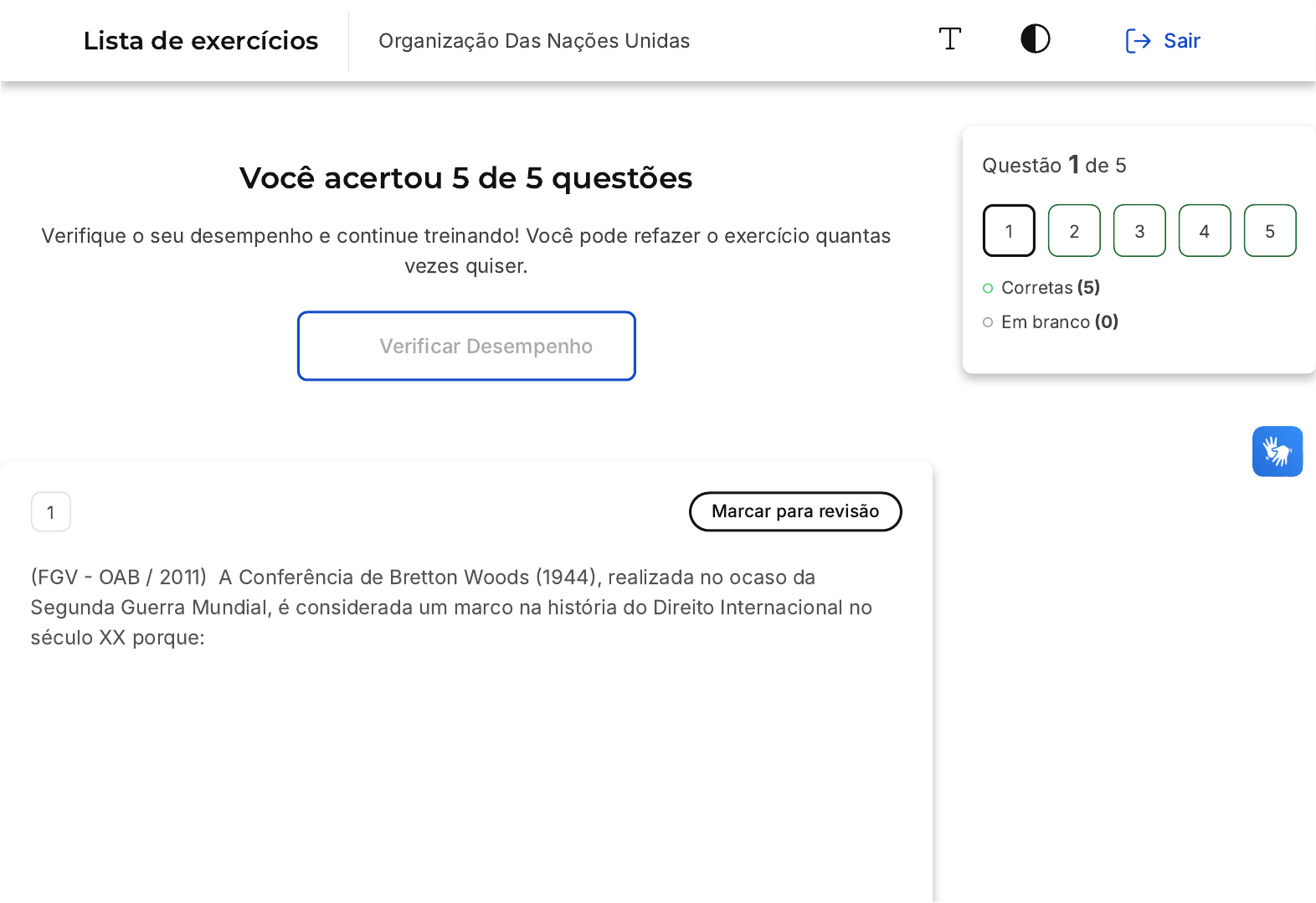1316x903 pixels.
Task: Click the Sair logout arrow icon
Action: tap(1137, 40)
